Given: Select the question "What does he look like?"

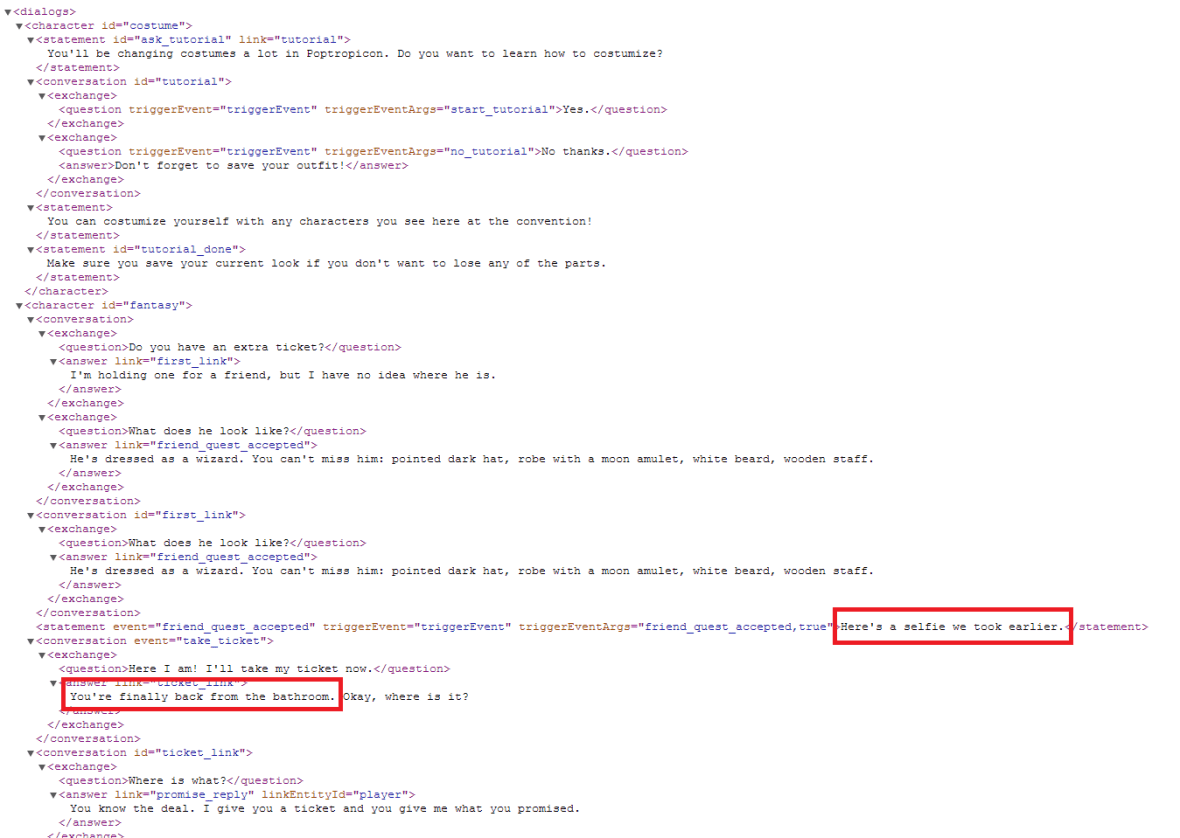Looking at the screenshot, I should 210,431.
